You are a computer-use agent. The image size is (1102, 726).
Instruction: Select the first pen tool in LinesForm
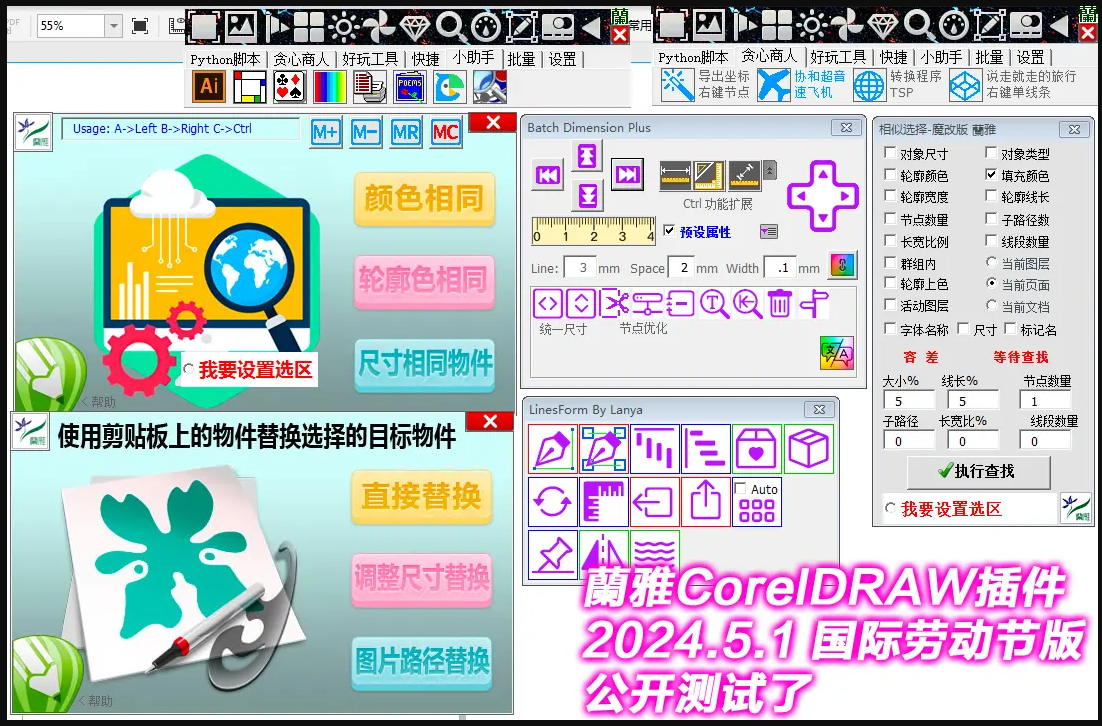tap(552, 449)
